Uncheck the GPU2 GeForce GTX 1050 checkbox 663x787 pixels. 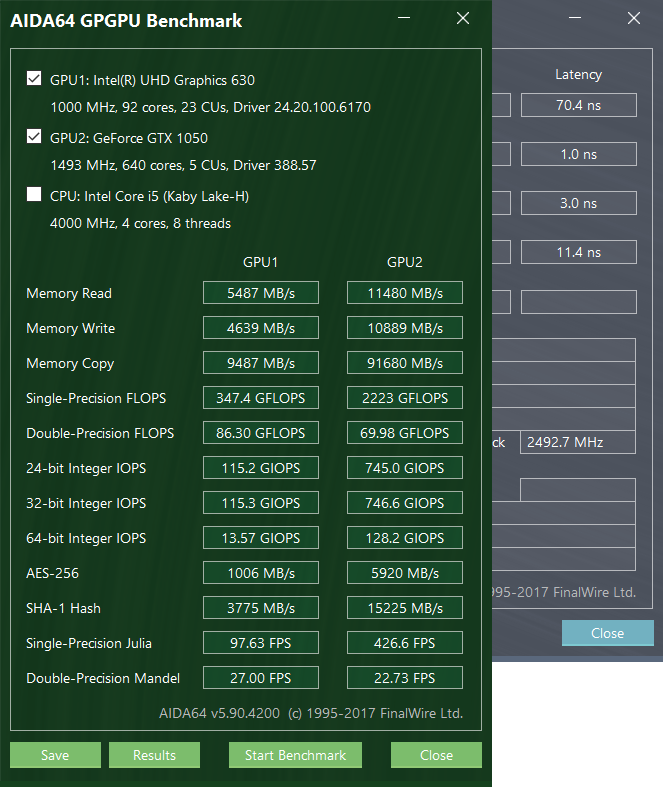pos(34,137)
